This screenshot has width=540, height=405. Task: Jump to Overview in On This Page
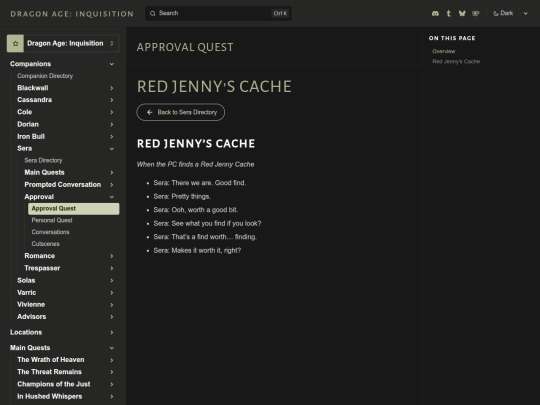(x=444, y=51)
